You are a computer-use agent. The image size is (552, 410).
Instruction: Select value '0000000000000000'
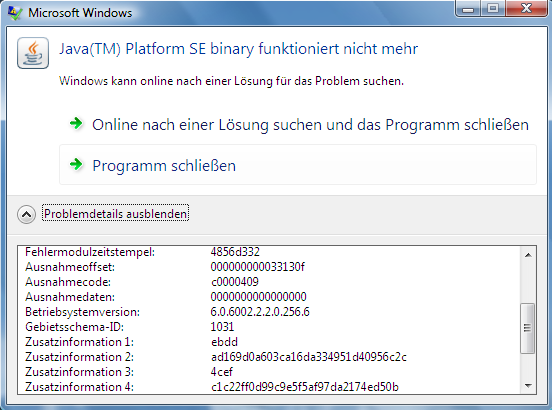pos(258,297)
